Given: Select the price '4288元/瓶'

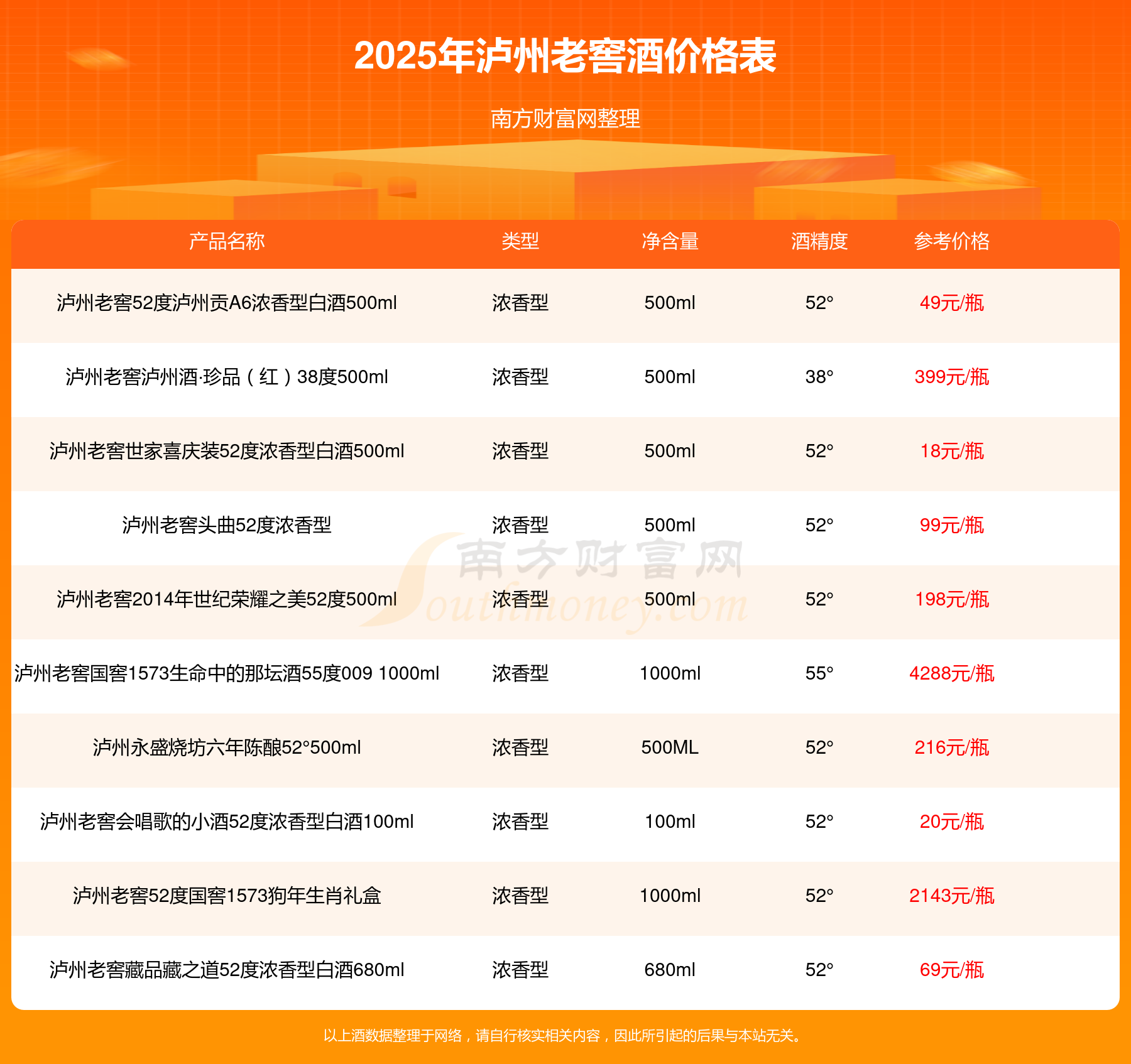Looking at the screenshot, I should 952,673.
